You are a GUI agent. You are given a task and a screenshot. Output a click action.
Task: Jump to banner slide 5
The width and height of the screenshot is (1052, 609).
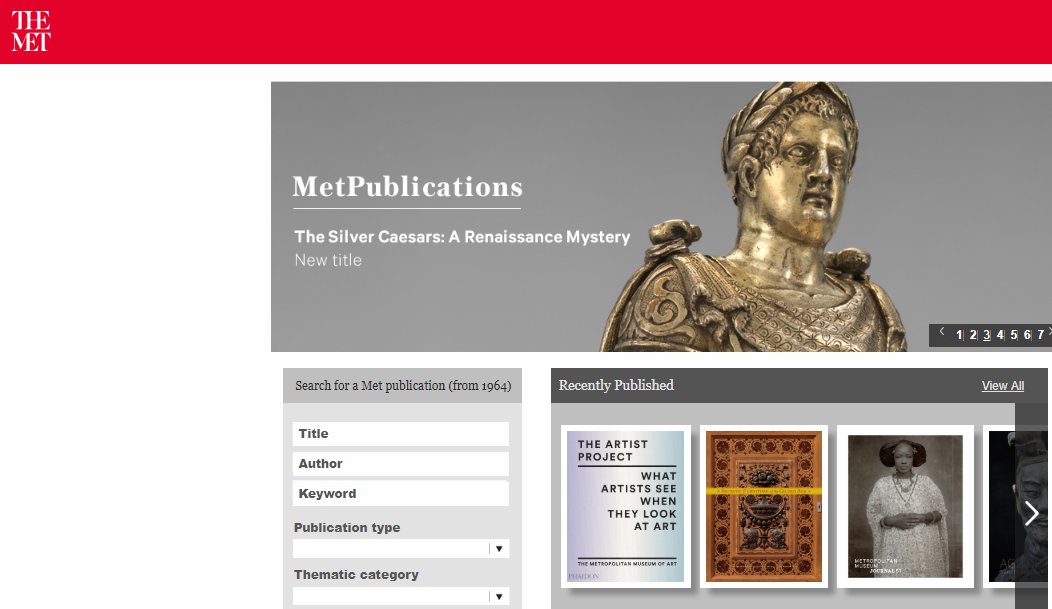(1014, 335)
